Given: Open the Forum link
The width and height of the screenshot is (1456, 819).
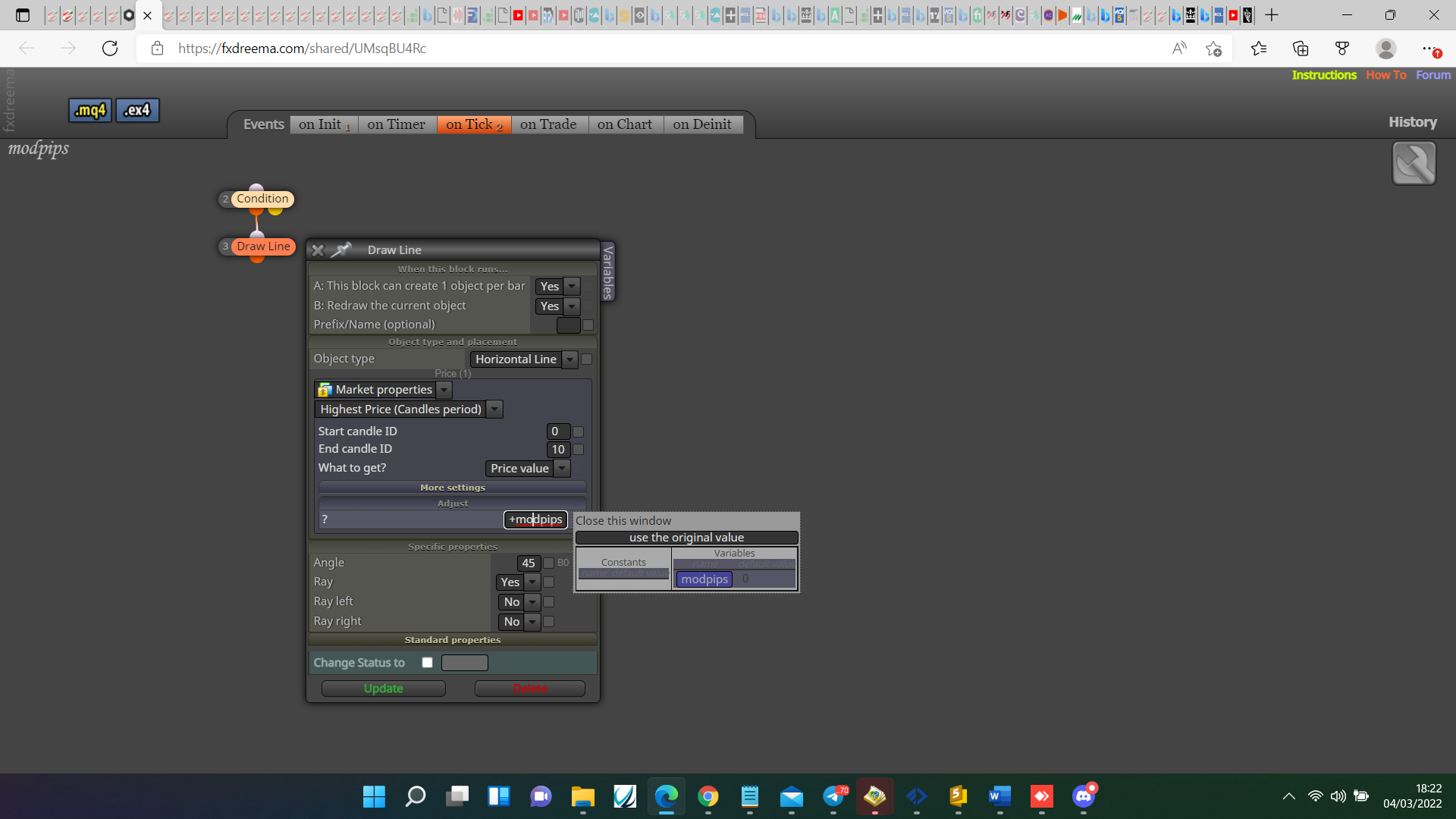Looking at the screenshot, I should click(x=1433, y=75).
